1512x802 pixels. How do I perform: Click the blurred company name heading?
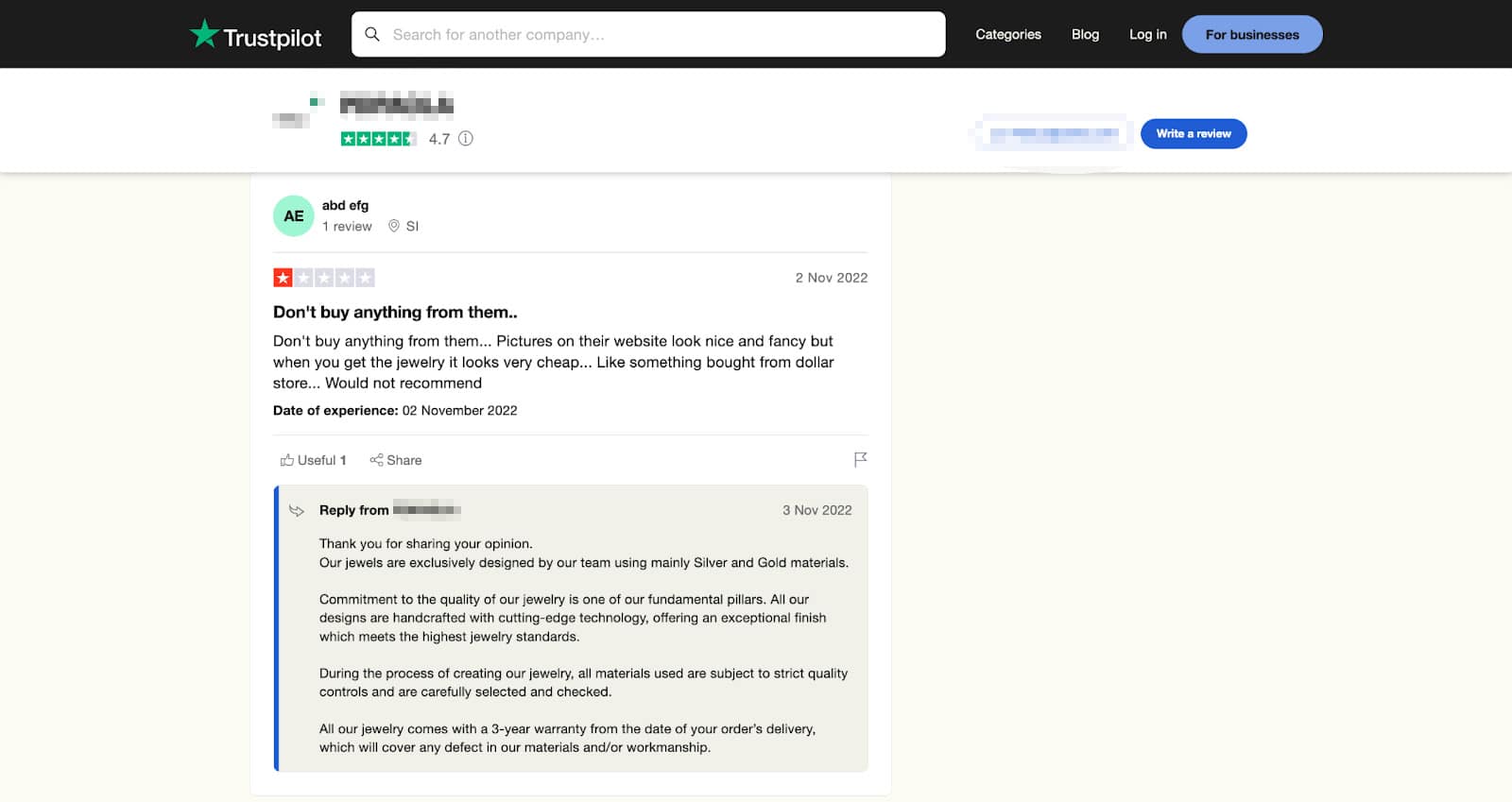click(397, 104)
